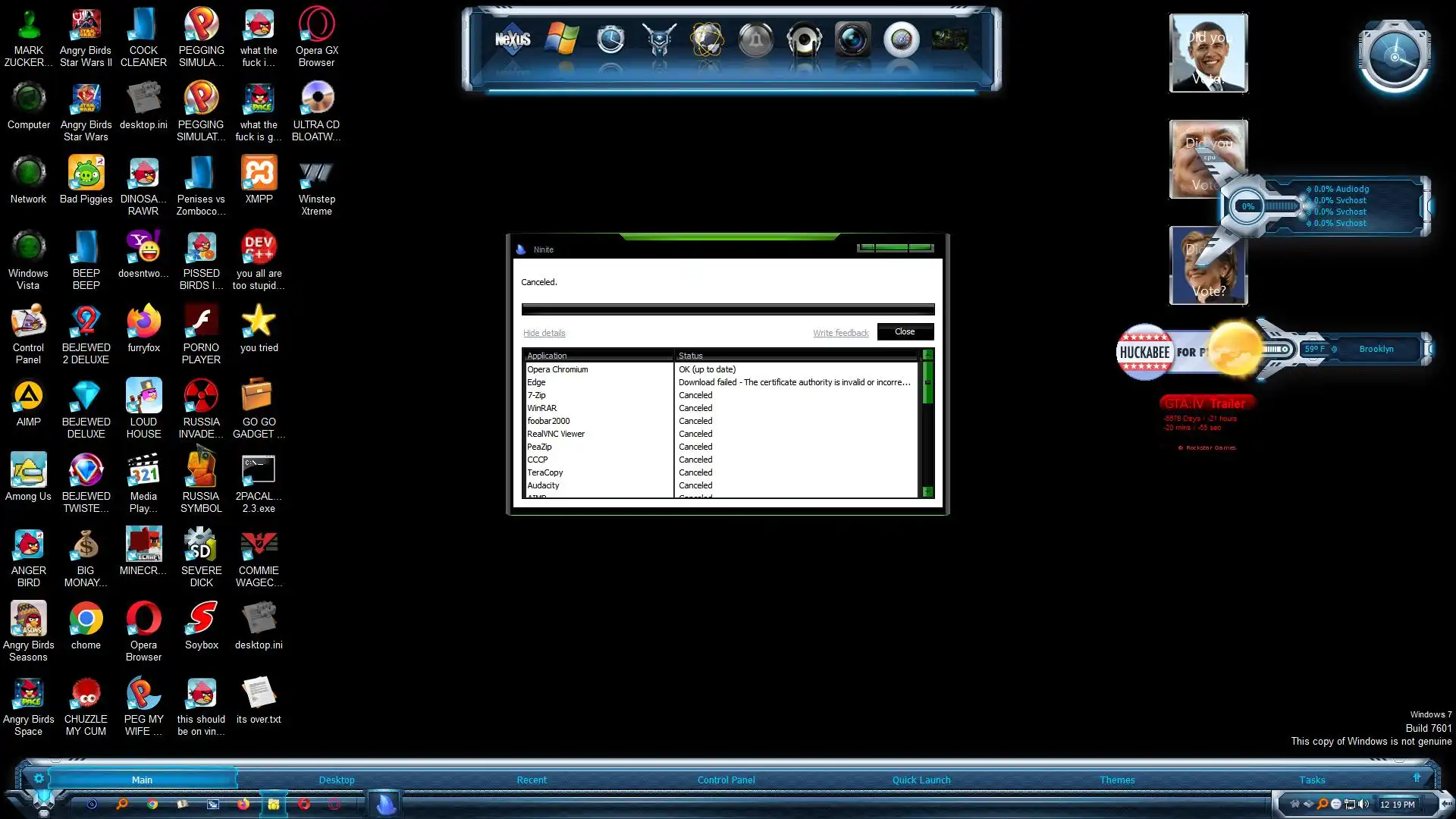Click Hide details in the Ninite window

[544, 333]
